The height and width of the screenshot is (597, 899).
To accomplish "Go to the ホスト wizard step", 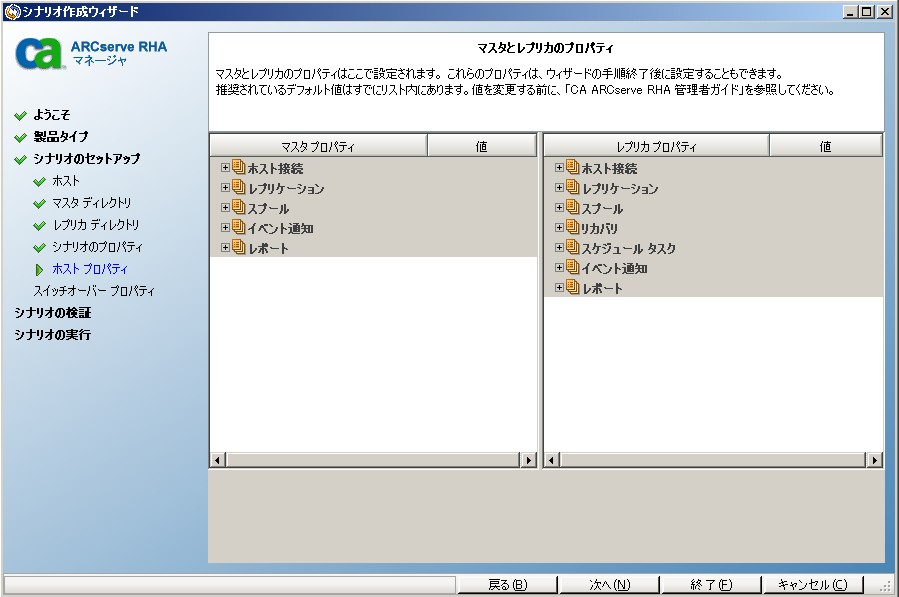I will coord(66,181).
